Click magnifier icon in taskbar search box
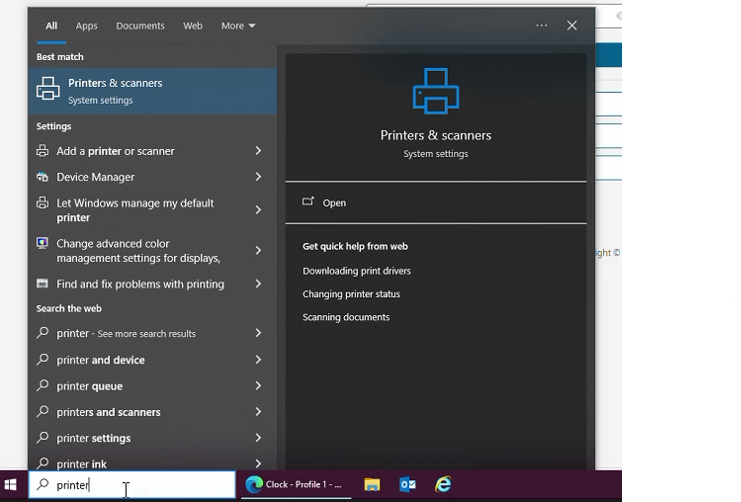The image size is (741, 502). click(43, 484)
